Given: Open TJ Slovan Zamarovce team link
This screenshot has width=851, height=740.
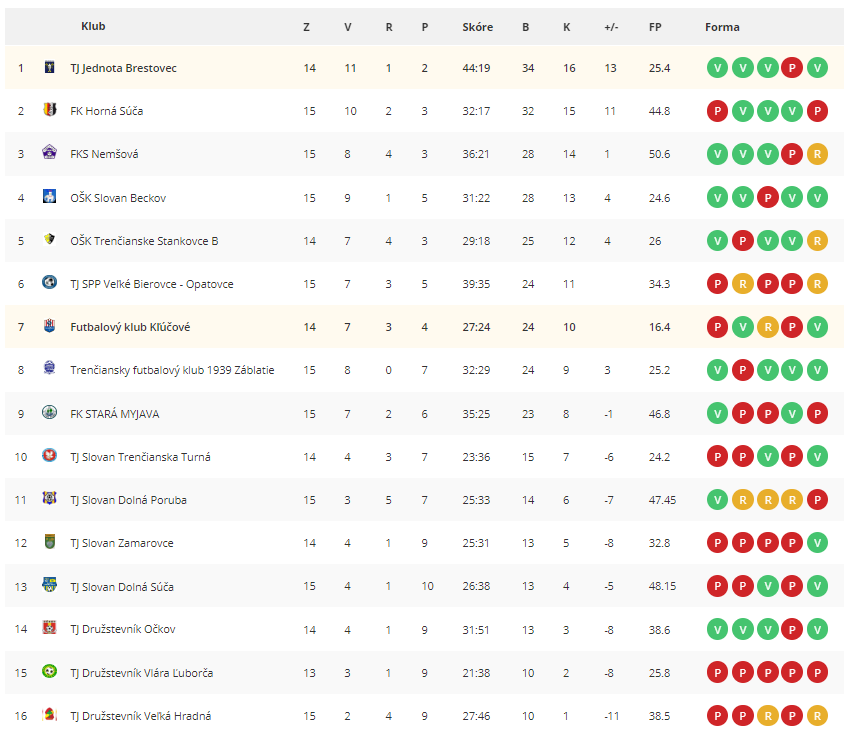Looking at the screenshot, I should pos(122,543).
